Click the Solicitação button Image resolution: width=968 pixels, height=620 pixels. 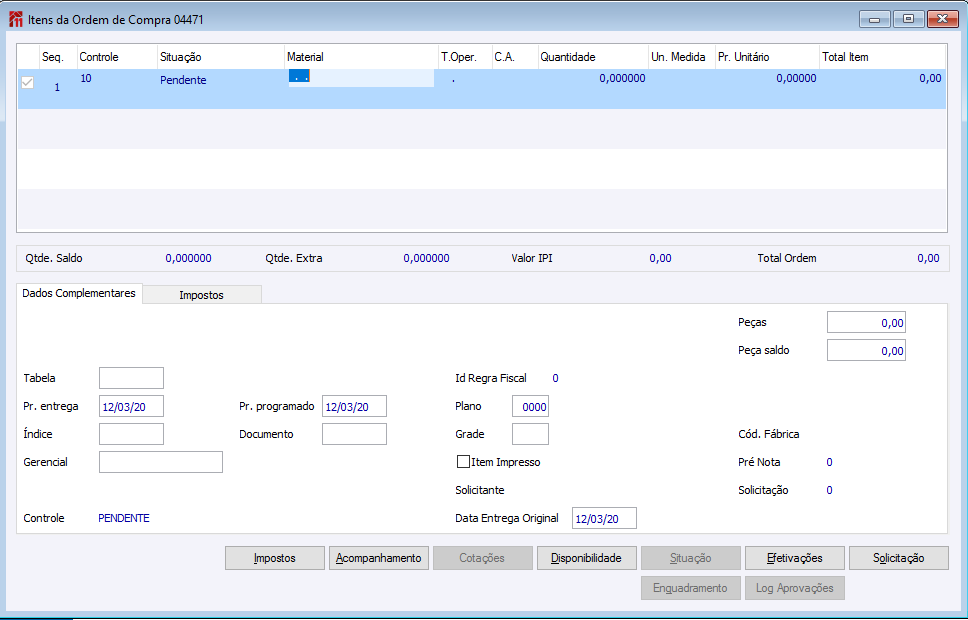[898, 558]
